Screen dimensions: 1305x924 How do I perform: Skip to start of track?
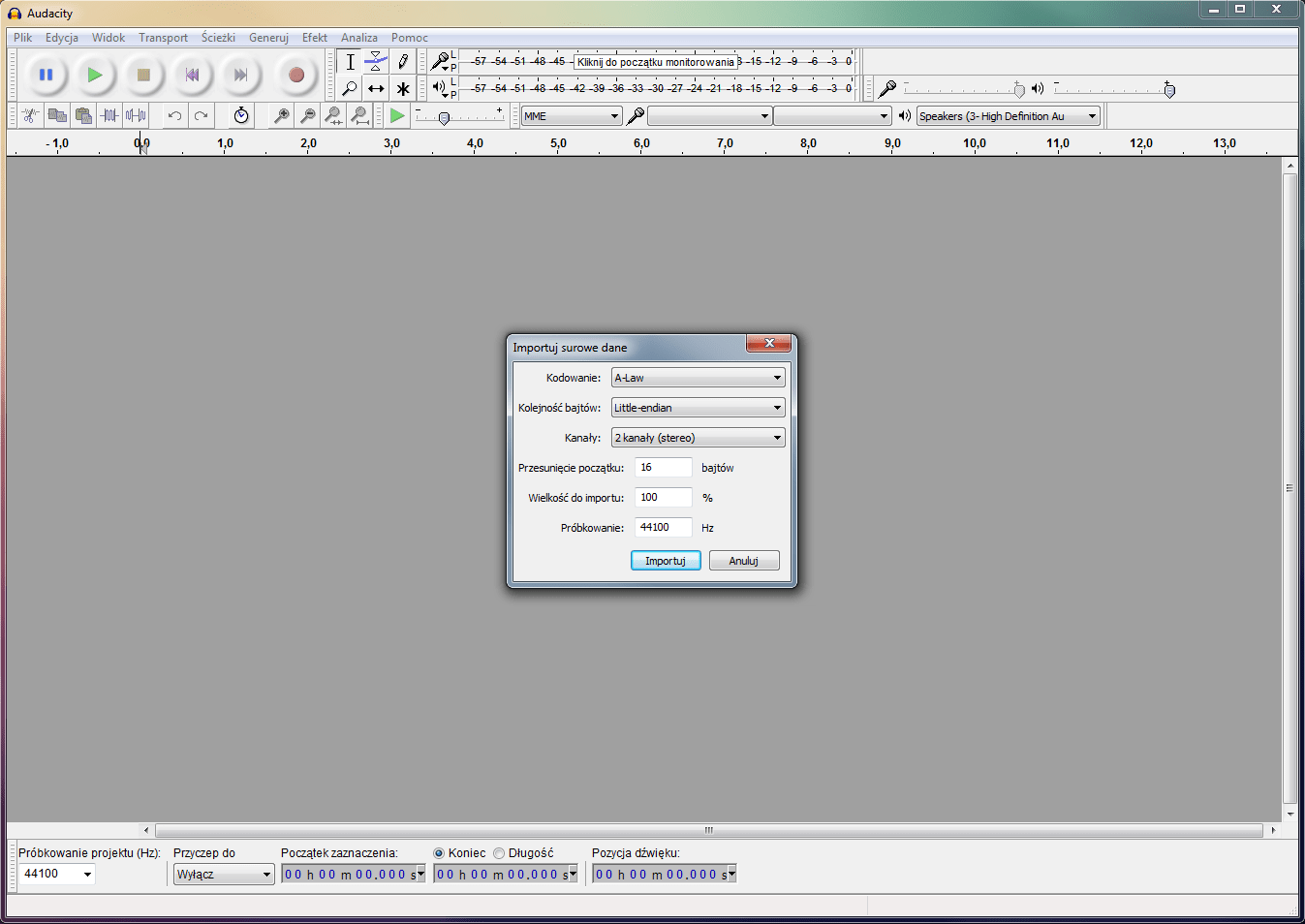click(x=192, y=75)
